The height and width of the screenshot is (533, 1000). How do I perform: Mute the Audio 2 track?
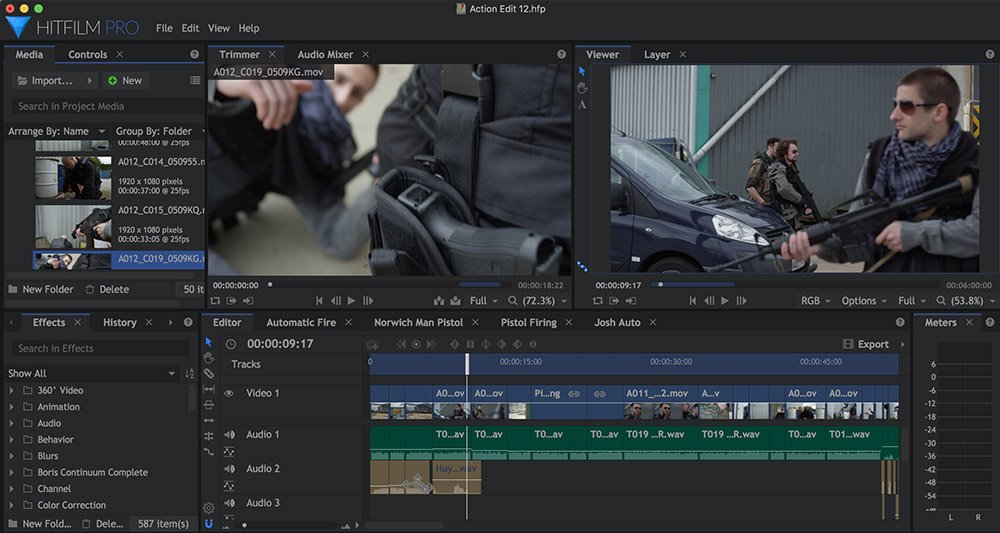(x=229, y=469)
